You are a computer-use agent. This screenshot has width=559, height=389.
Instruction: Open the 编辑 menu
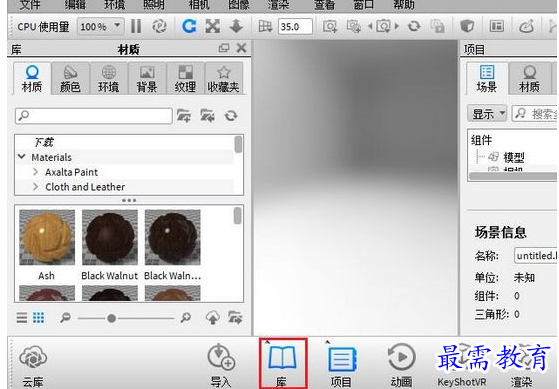pos(75,5)
